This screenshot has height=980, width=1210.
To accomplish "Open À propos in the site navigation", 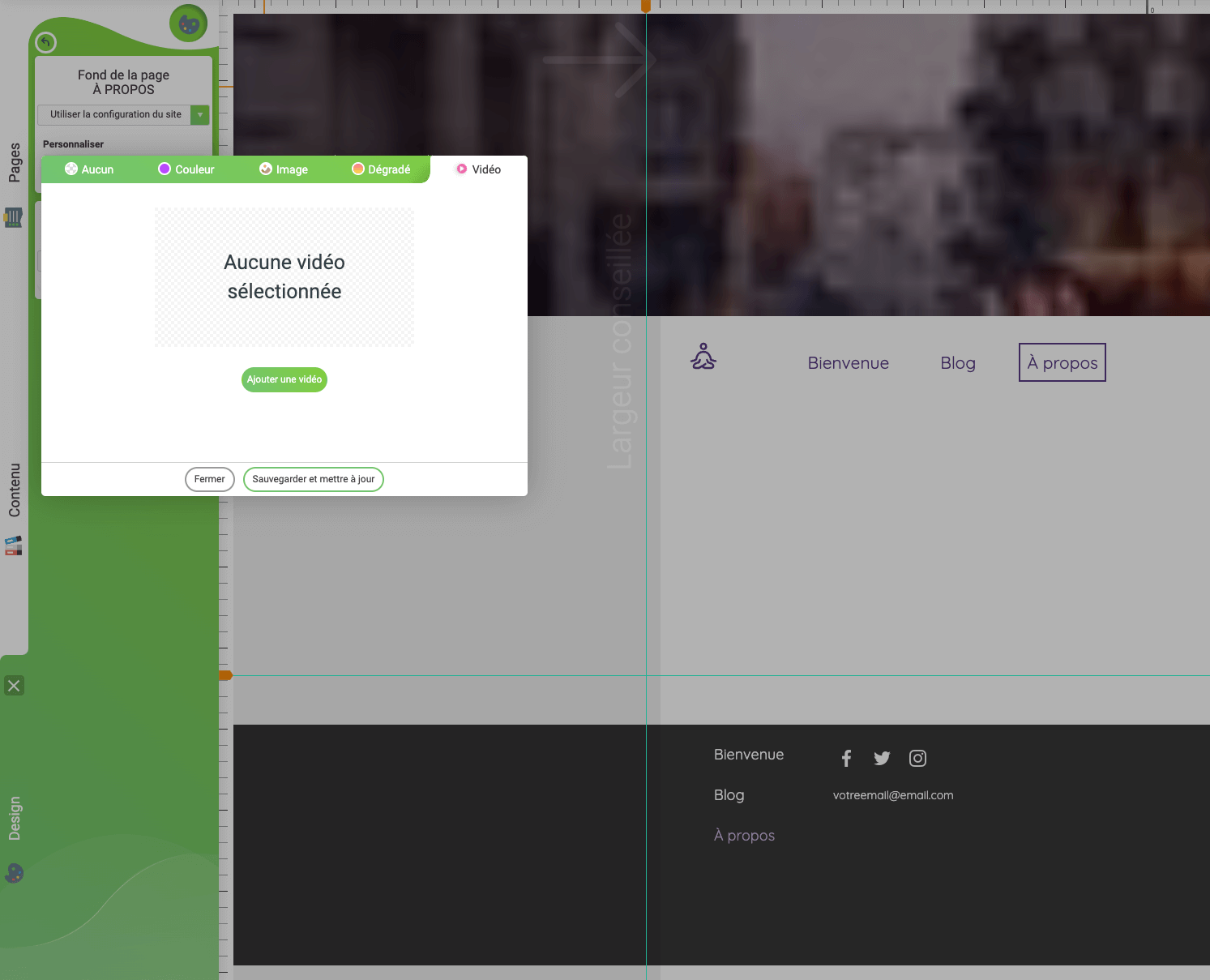I will tap(1062, 362).
